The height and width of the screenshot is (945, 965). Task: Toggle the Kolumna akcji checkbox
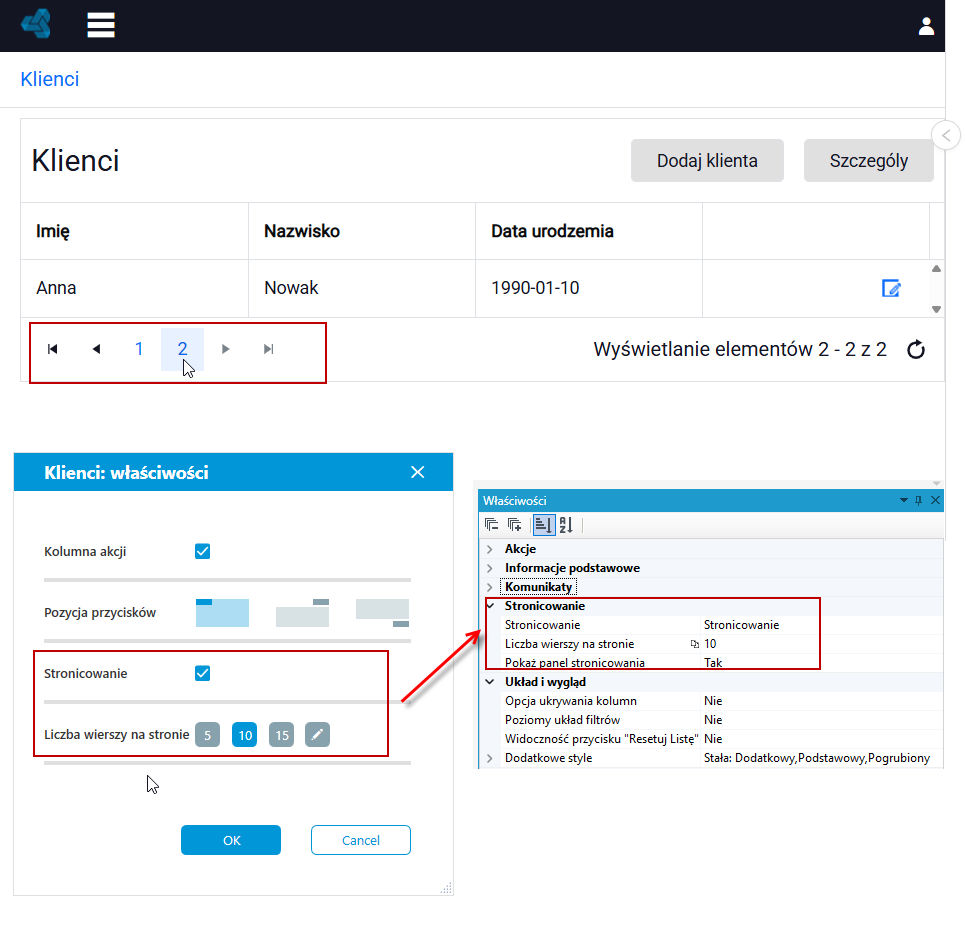202,551
